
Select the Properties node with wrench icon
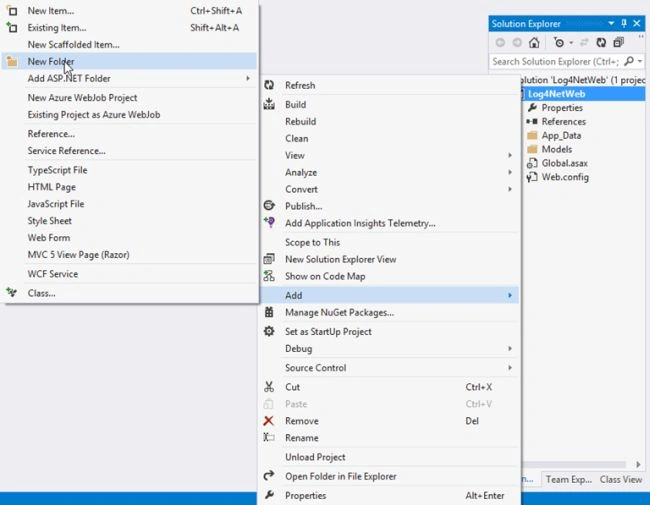[562, 108]
